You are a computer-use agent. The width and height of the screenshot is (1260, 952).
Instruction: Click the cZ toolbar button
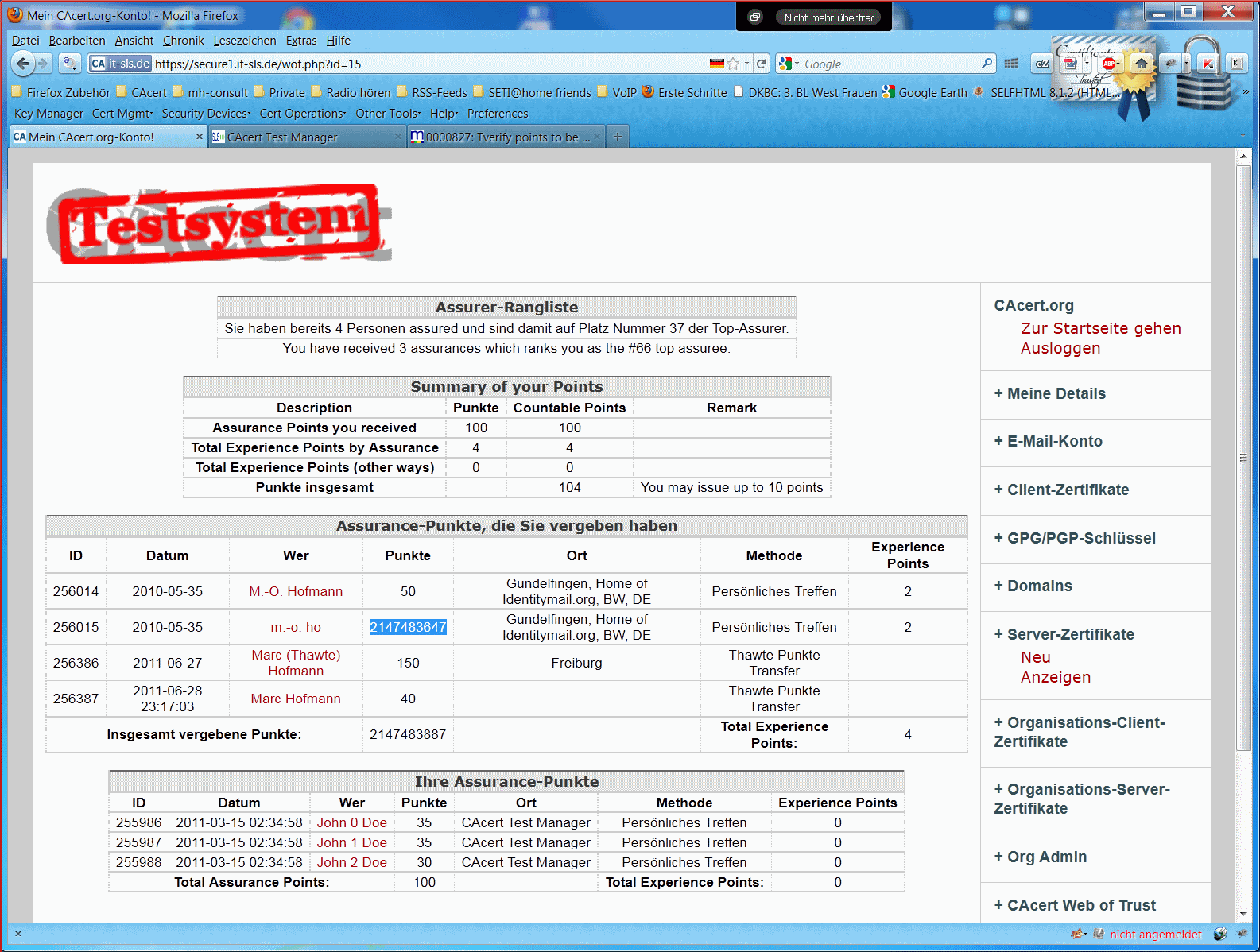tap(1041, 64)
